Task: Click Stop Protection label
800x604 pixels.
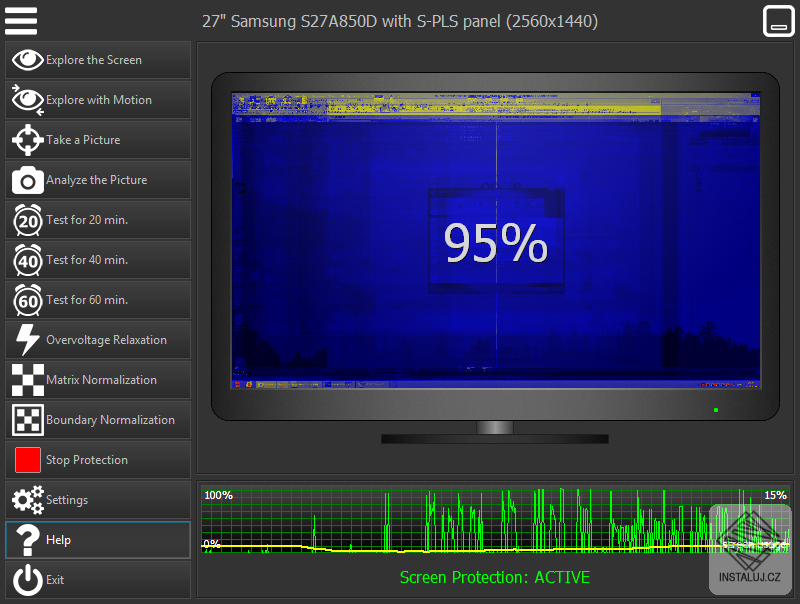Action: coord(87,460)
